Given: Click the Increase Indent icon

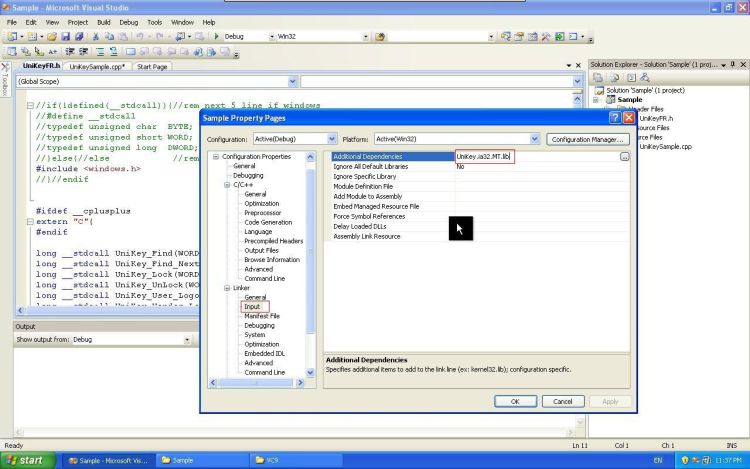Looking at the screenshot, I should click(x=83, y=52).
